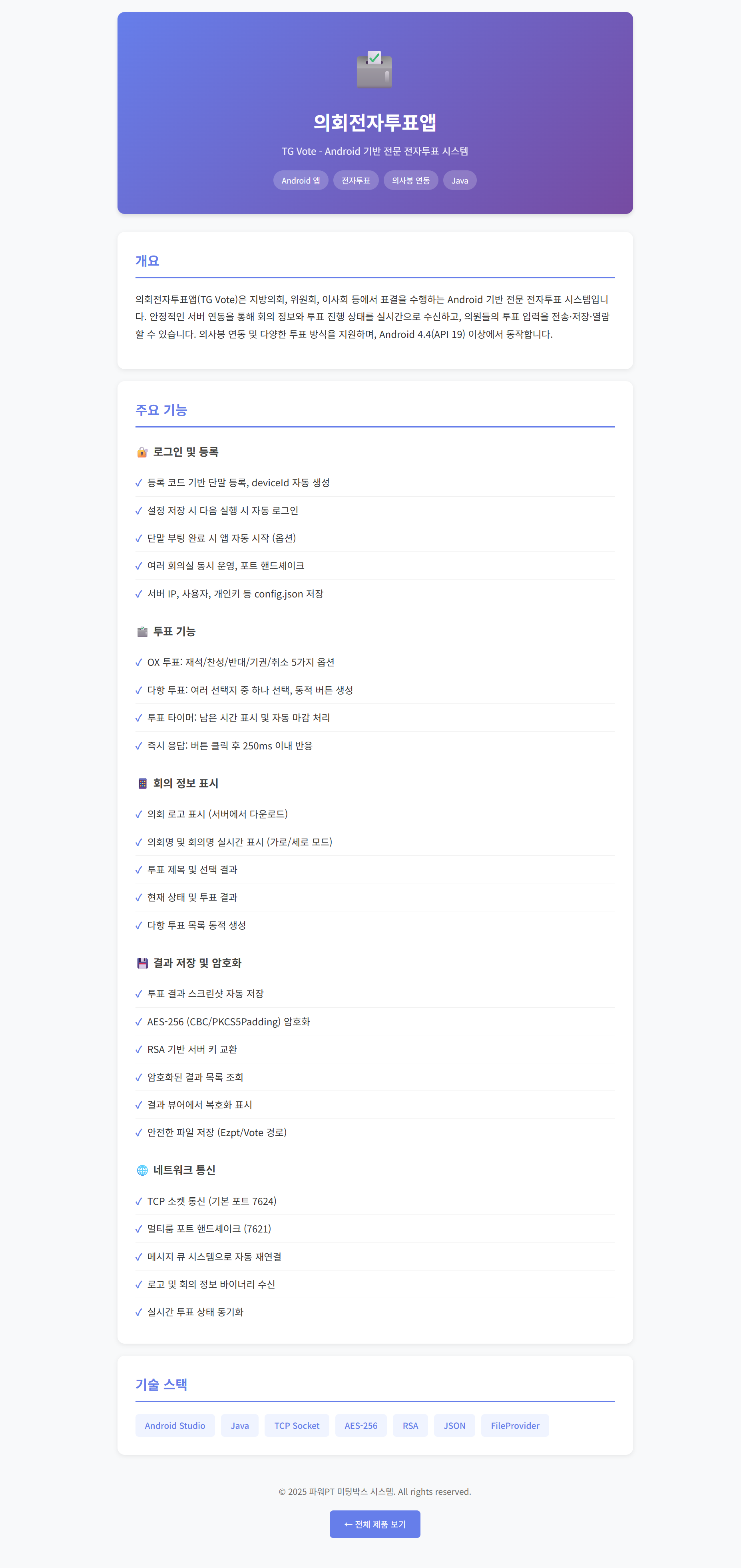Click the checkmark beside AES-256 암호화 item

click(139, 1021)
